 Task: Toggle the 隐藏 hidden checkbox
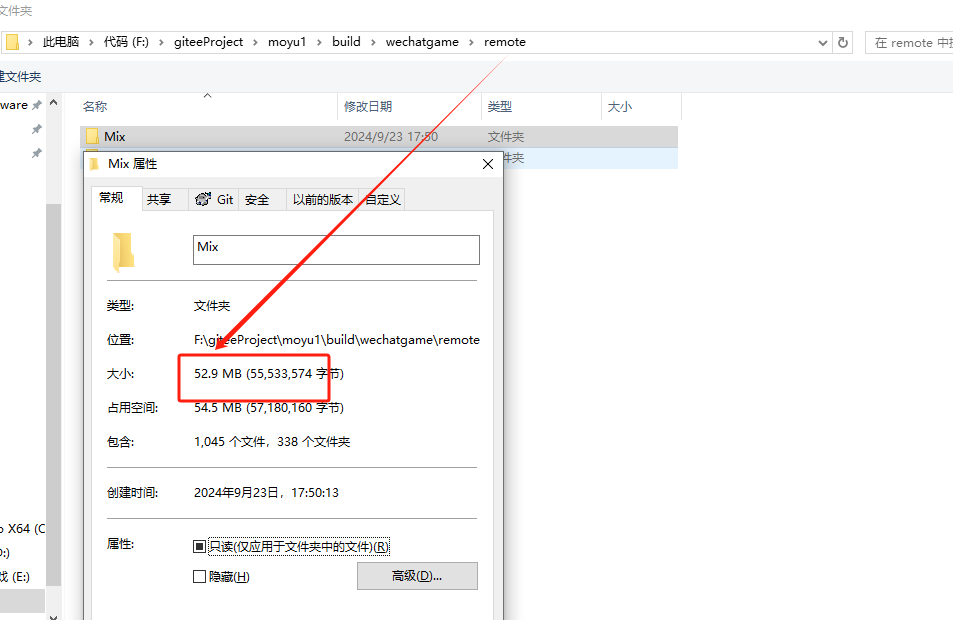pyautogui.click(x=199, y=576)
